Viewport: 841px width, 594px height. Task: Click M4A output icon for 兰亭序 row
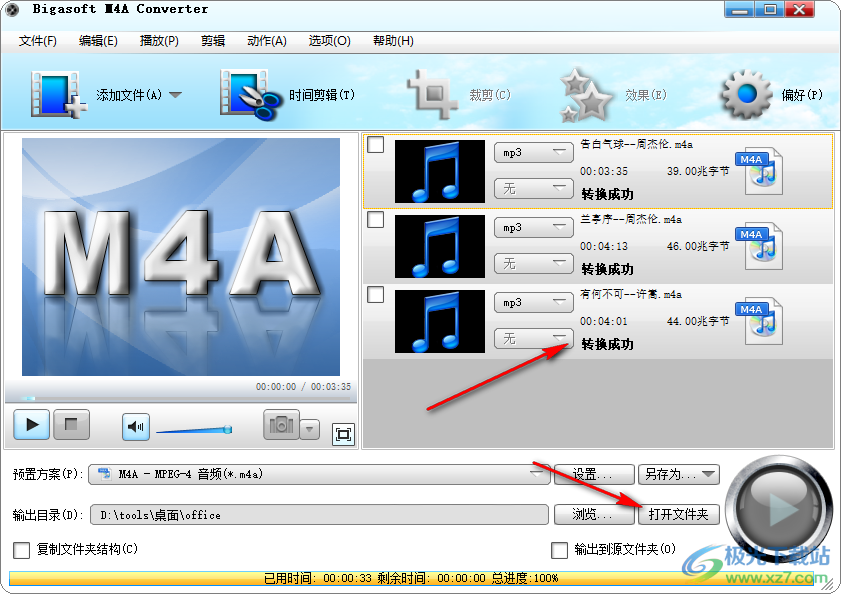(x=759, y=246)
